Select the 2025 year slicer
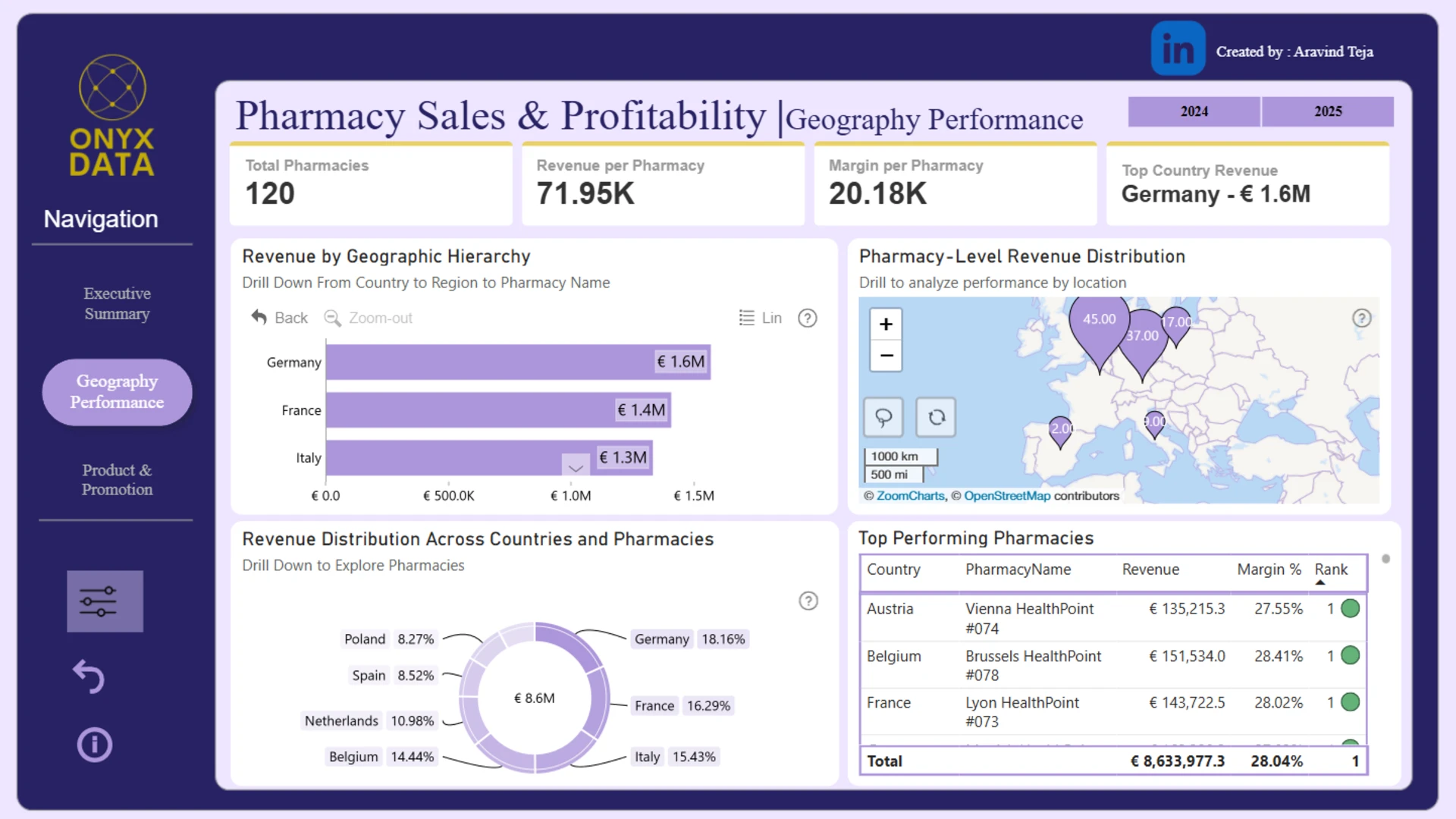Image resolution: width=1456 pixels, height=819 pixels. point(1328,111)
